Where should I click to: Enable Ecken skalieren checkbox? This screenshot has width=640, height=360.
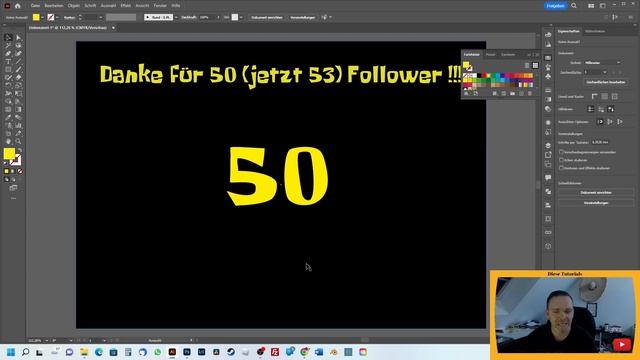561,160
